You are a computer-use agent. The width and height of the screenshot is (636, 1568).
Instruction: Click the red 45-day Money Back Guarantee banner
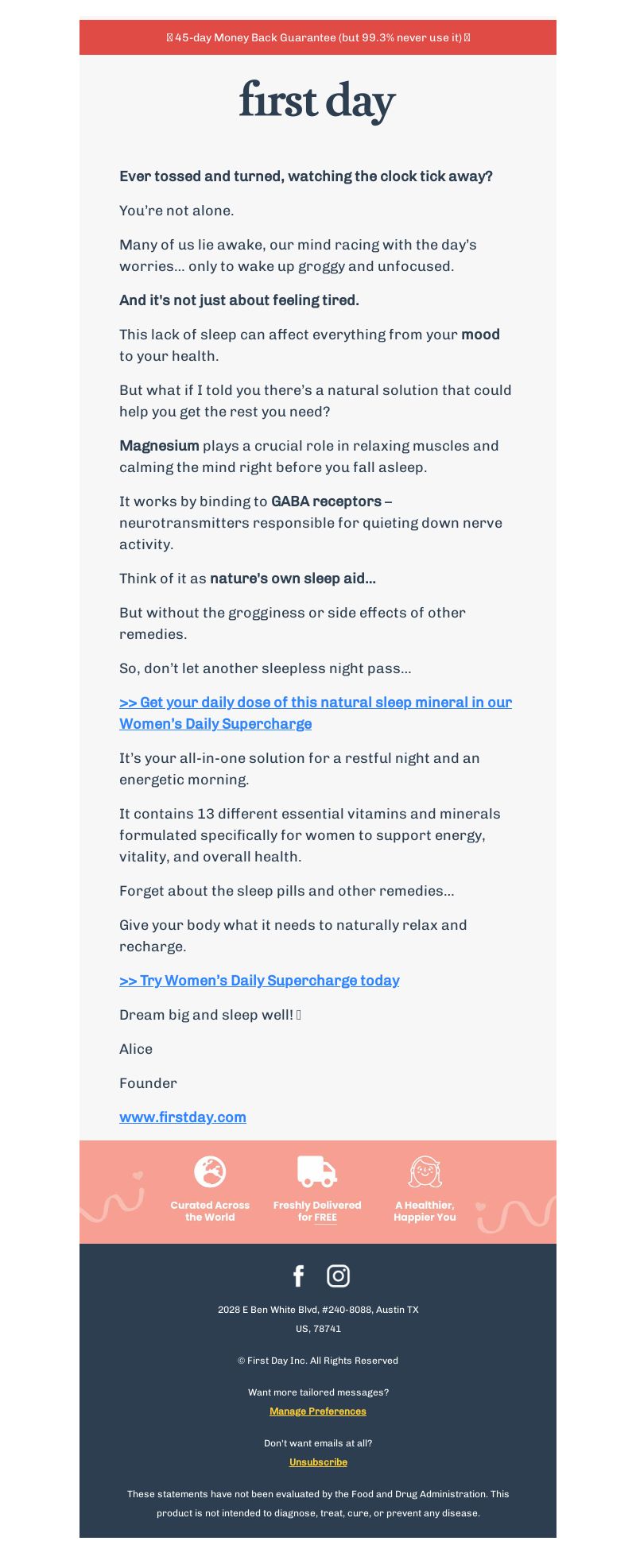pos(318,37)
